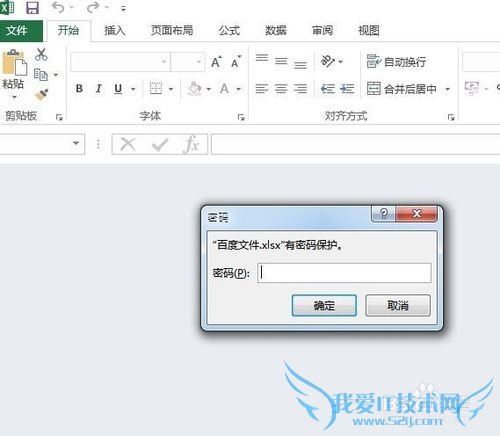Click the Enter checkmark in formula bar
500x436 pixels.
click(x=160, y=145)
